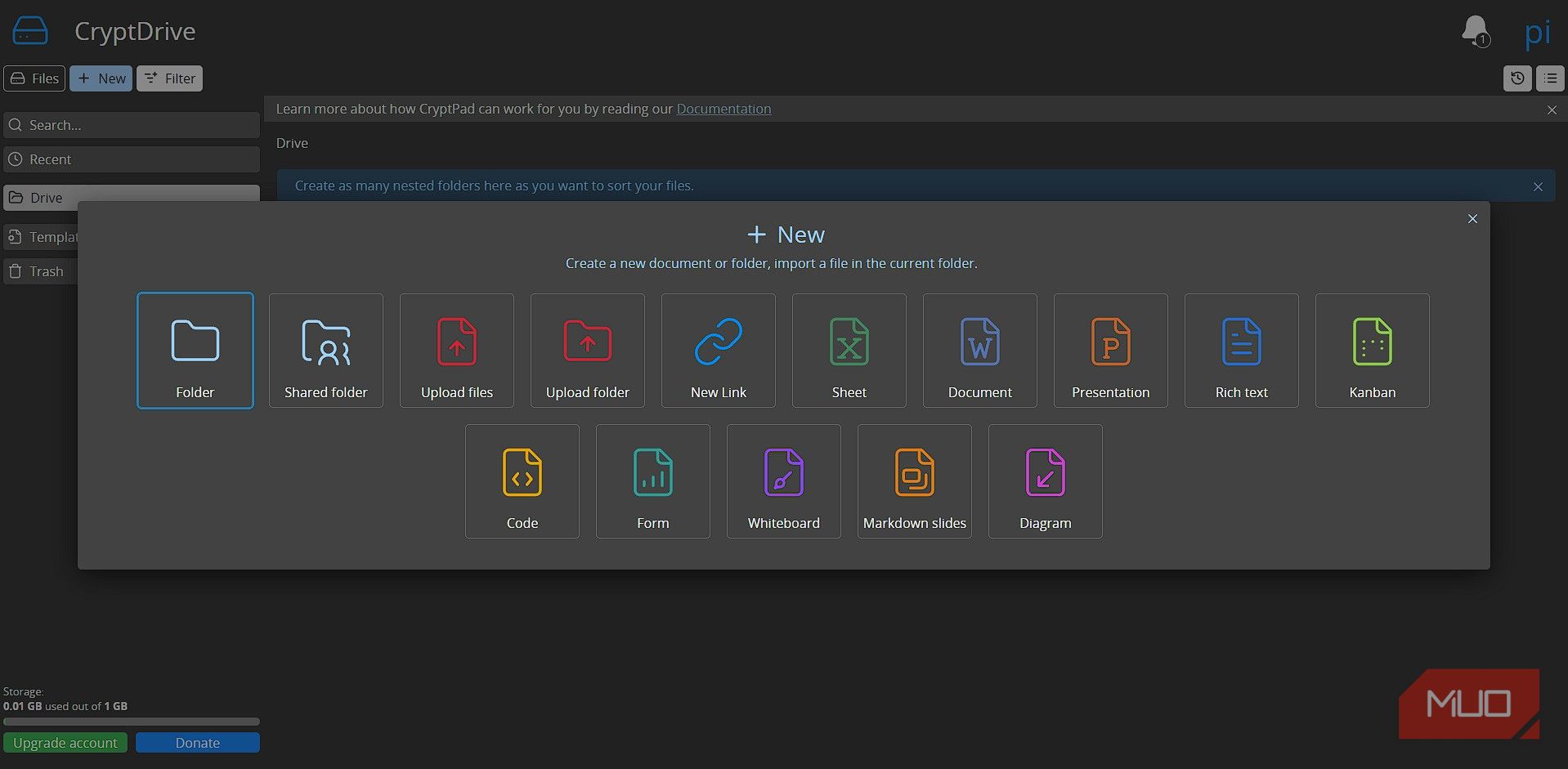Viewport: 1568px width, 769px height.
Task: Close the New dialog
Action: click(x=1472, y=219)
